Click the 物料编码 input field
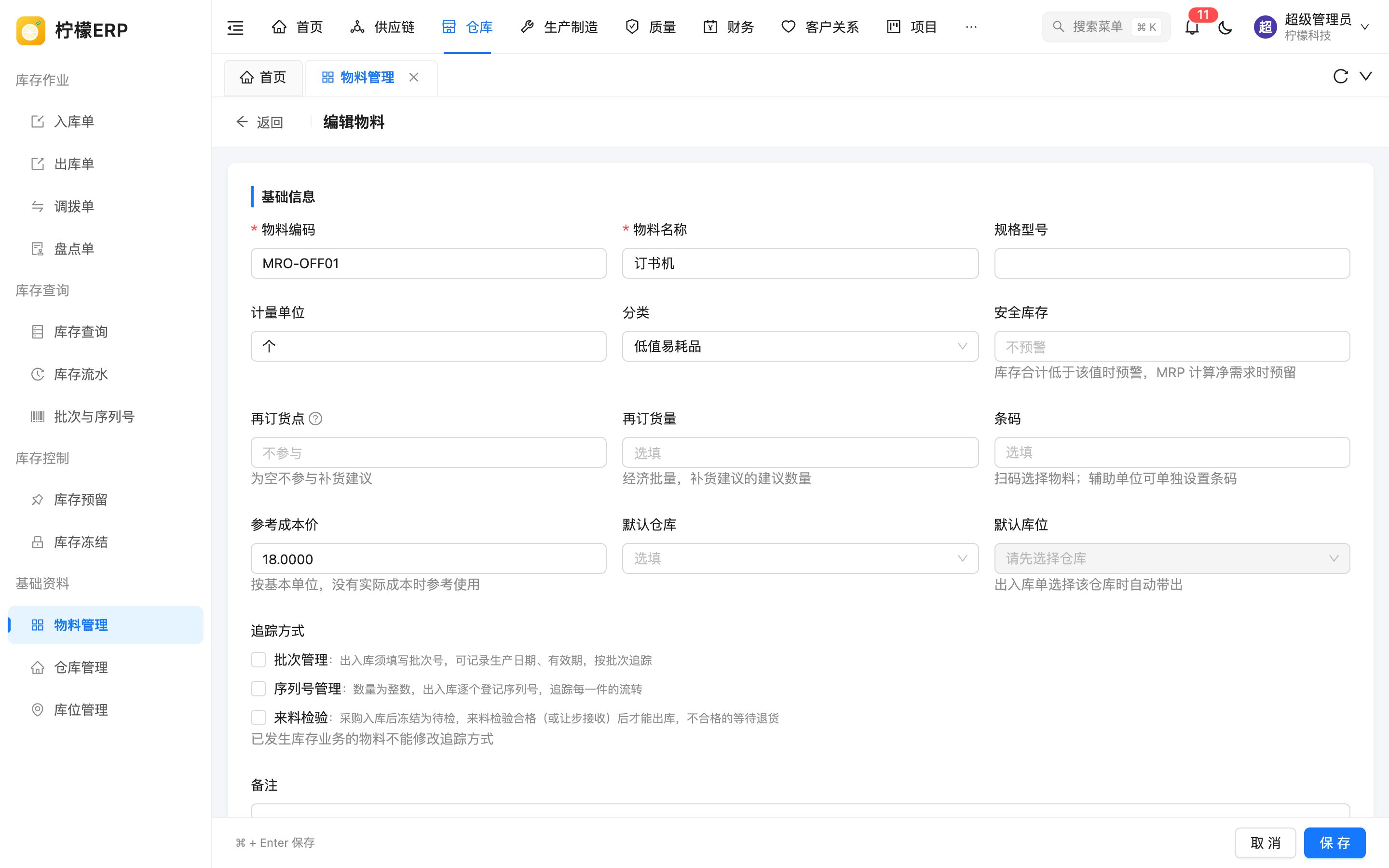Screen dimensions: 1389x868 point(429,263)
